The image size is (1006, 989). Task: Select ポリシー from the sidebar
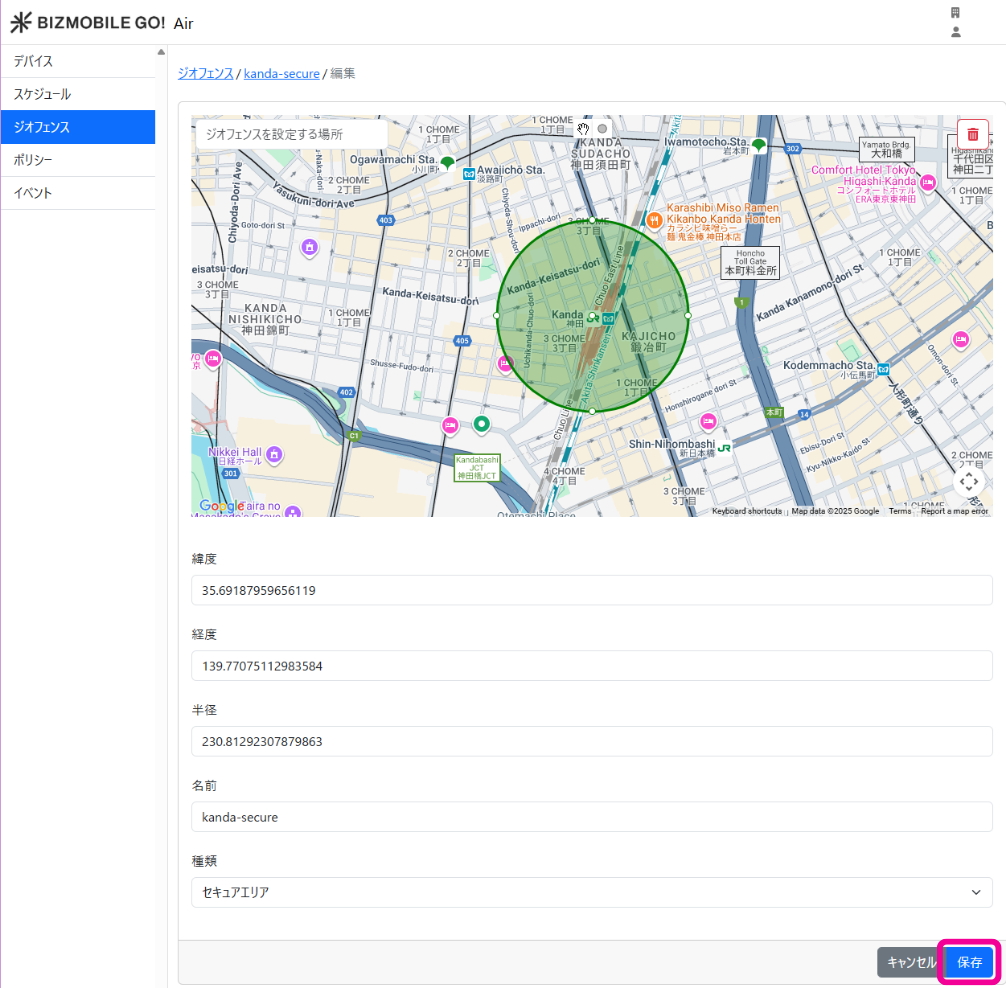pyautogui.click(x=78, y=160)
